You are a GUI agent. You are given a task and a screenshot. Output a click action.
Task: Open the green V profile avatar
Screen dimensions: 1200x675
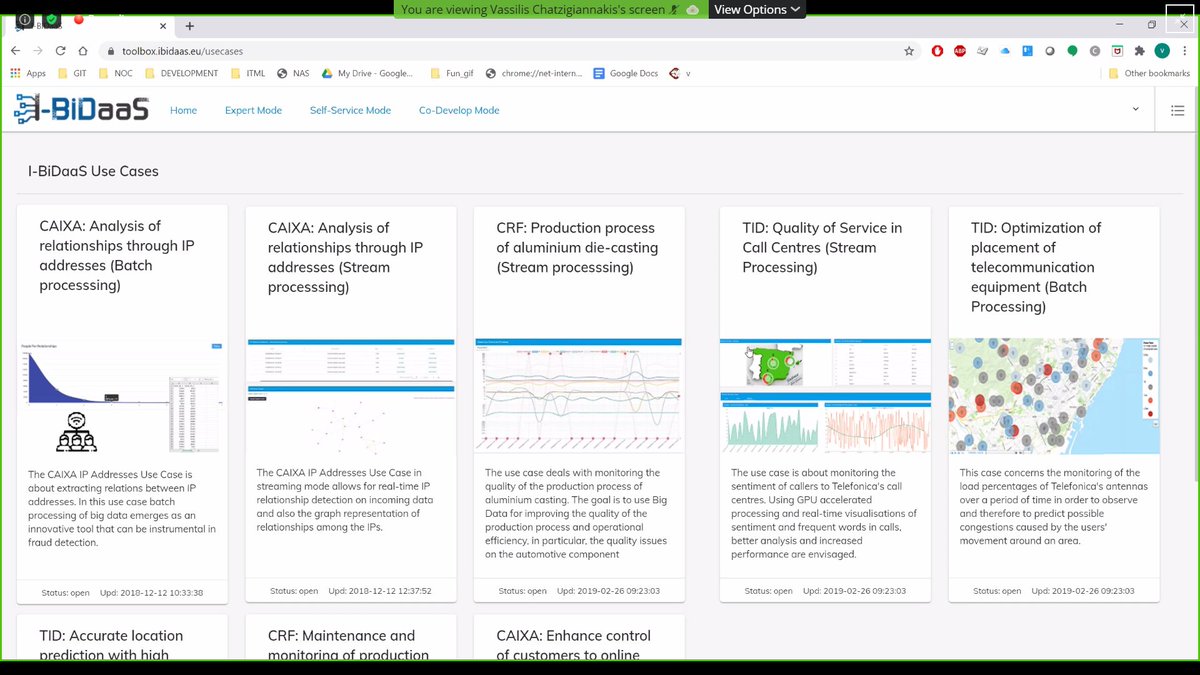(1161, 50)
